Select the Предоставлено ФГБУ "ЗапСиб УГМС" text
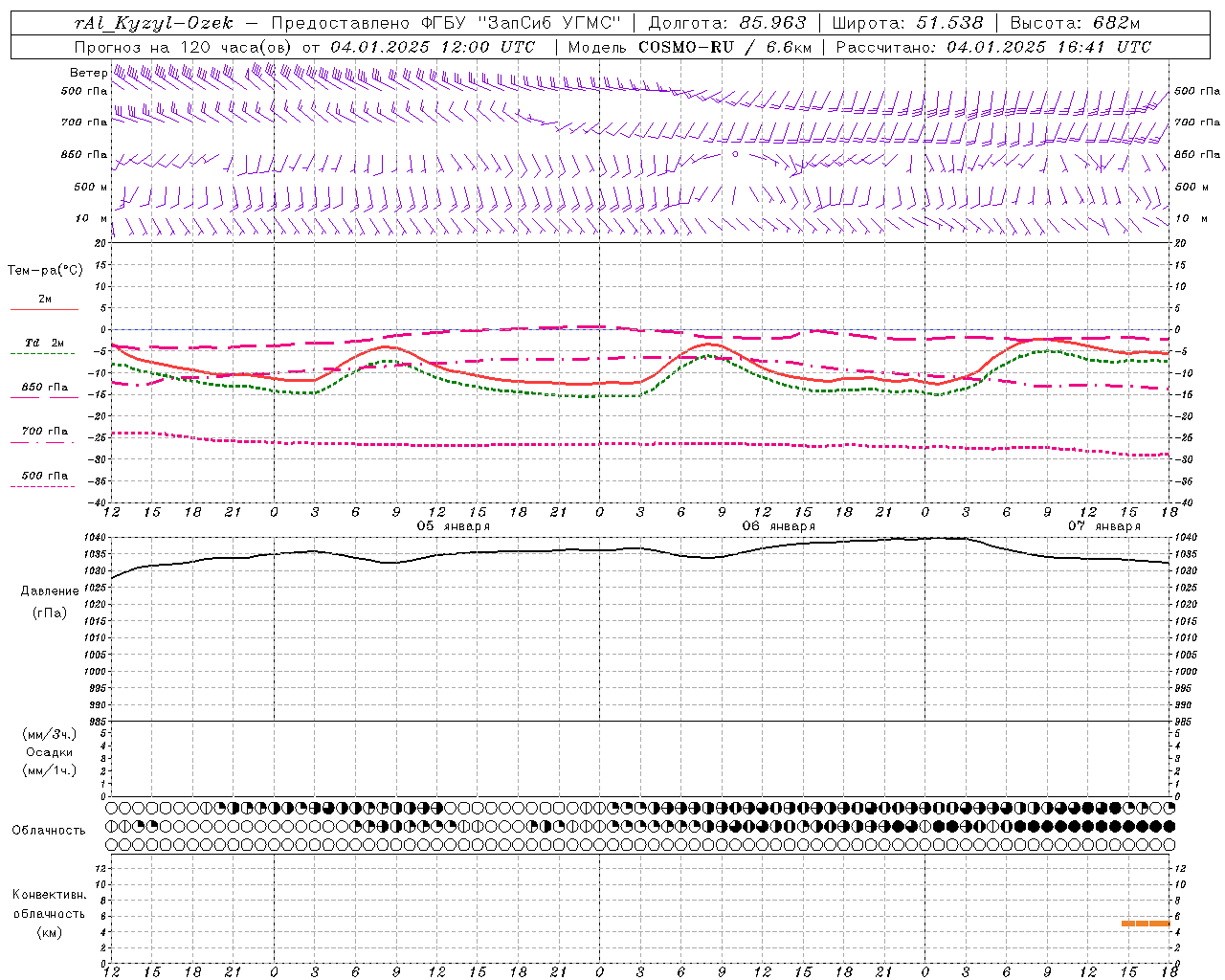Viewport: 1225px width, 980px height. [x=447, y=23]
